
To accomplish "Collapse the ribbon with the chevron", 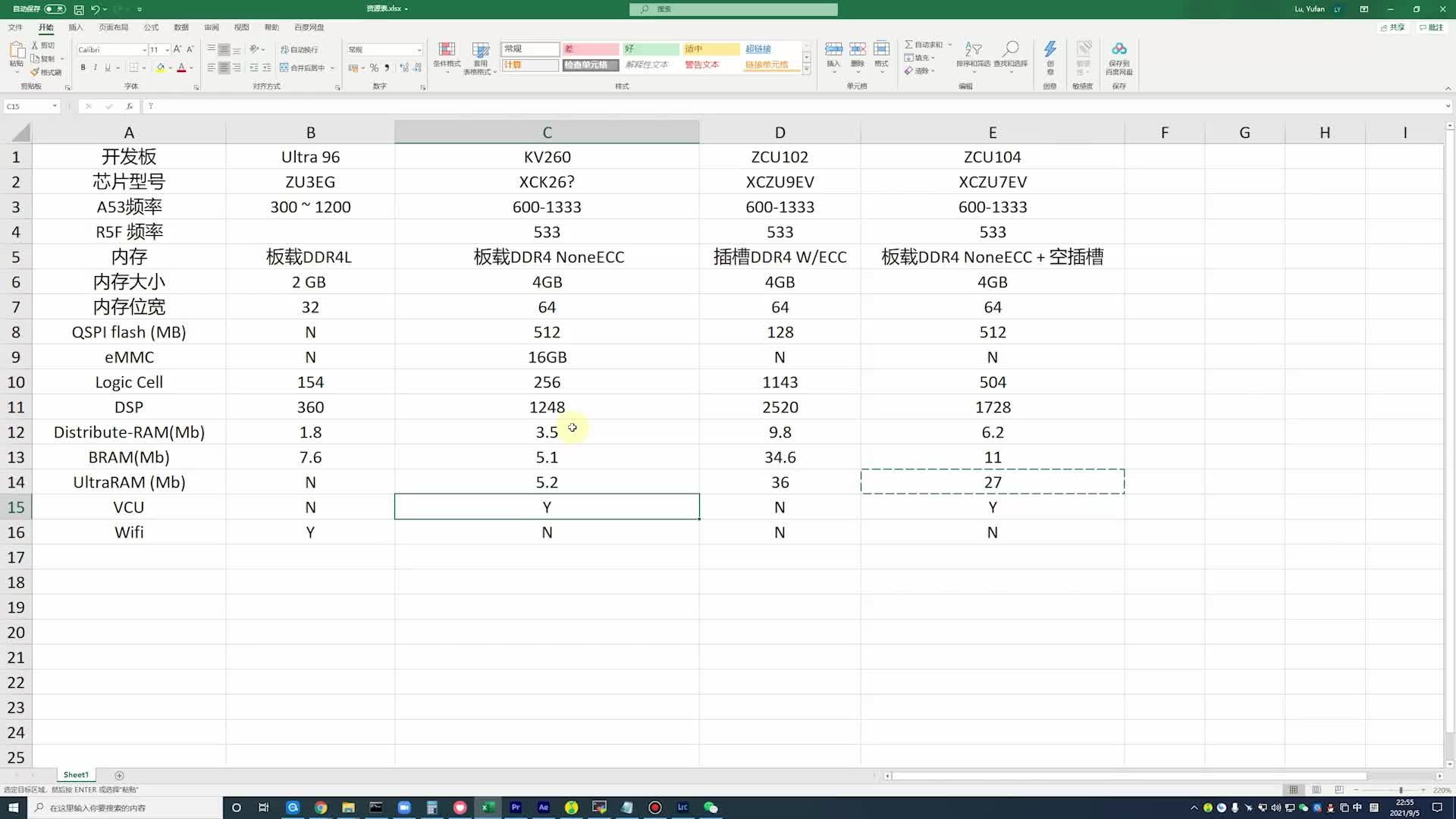I will point(1447,87).
